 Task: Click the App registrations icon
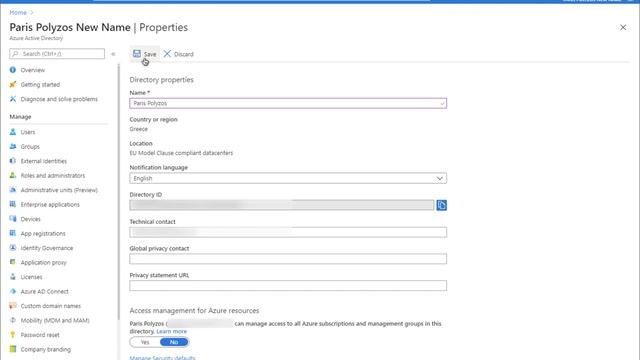(13, 233)
